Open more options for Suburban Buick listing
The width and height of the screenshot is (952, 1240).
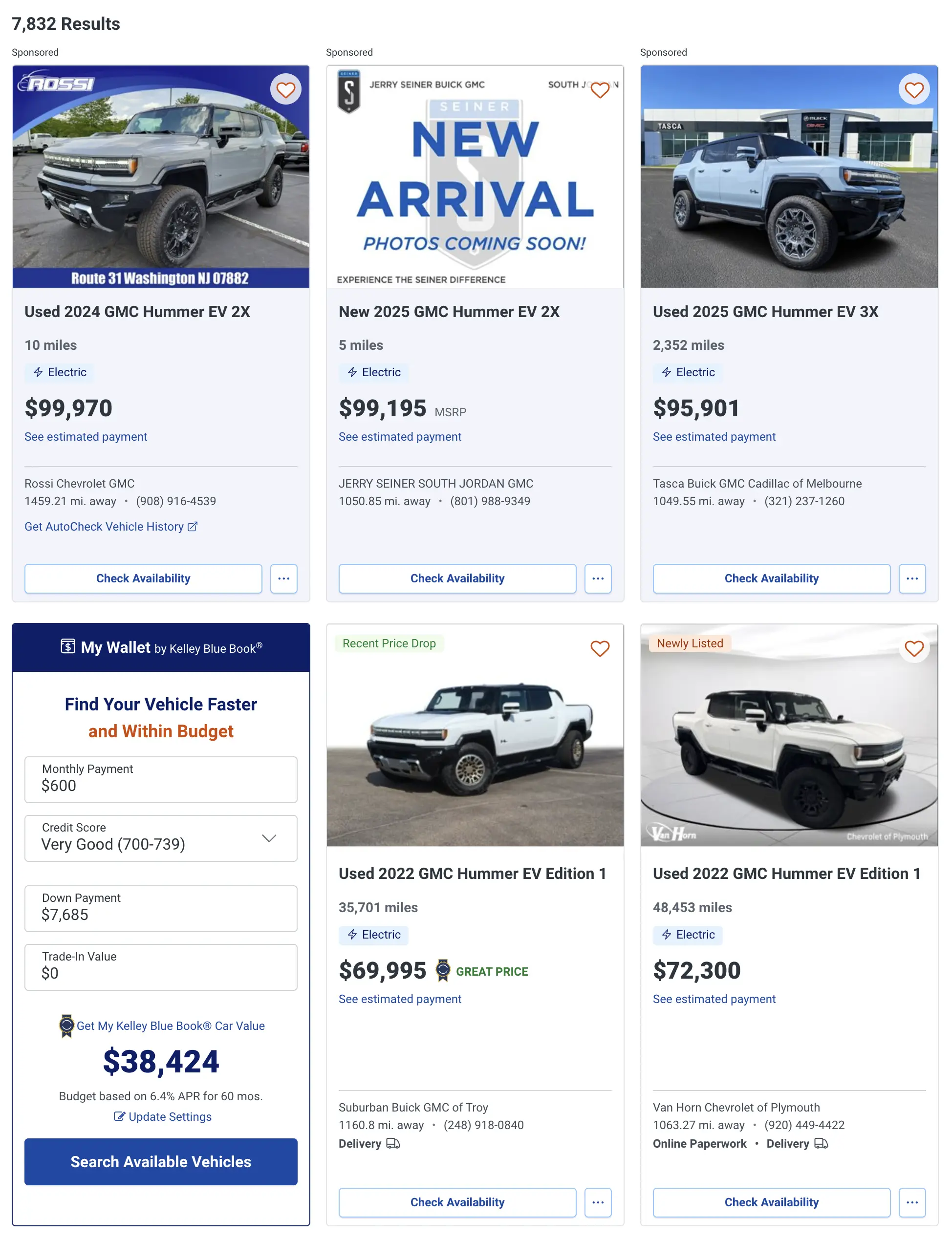tap(598, 1202)
